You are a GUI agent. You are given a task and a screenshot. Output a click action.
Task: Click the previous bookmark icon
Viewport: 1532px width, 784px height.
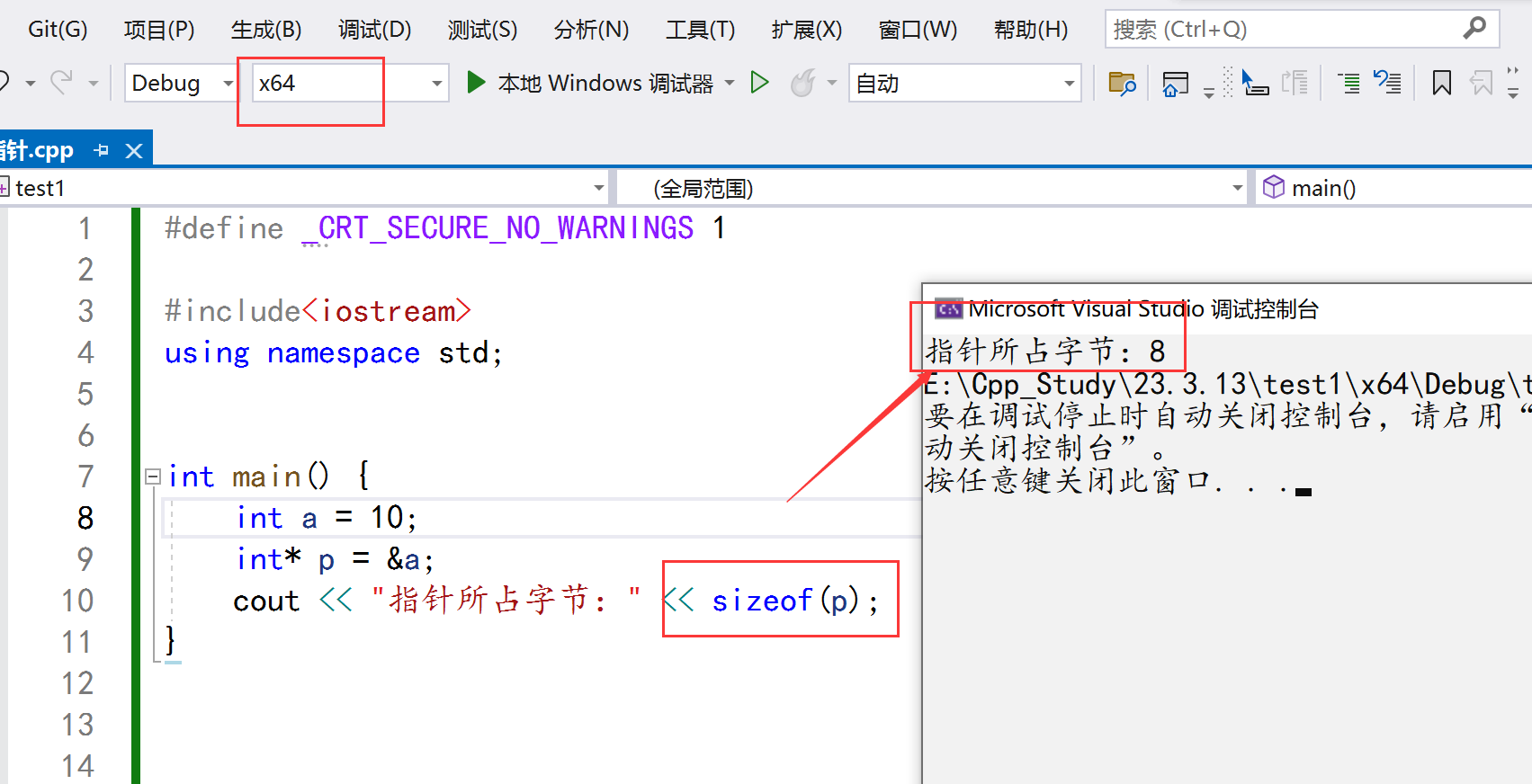pyautogui.click(x=1481, y=83)
